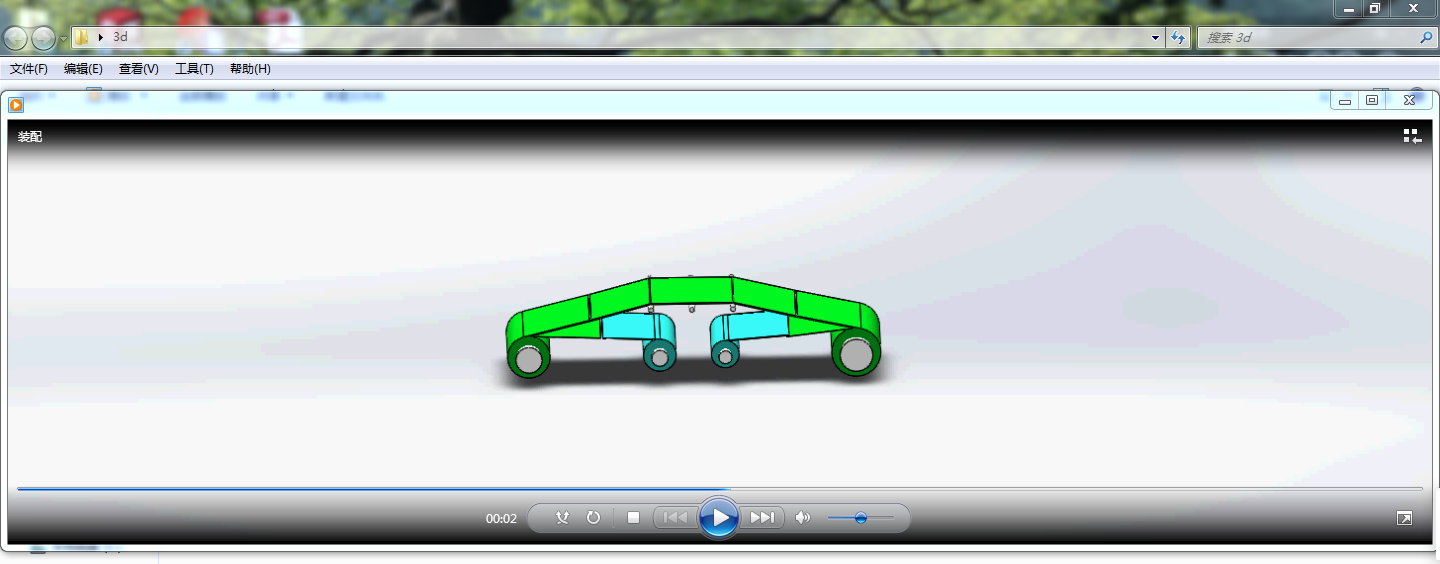Image resolution: width=1440 pixels, height=564 pixels.
Task: Open the 编辑(E) menu
Action: (83, 69)
